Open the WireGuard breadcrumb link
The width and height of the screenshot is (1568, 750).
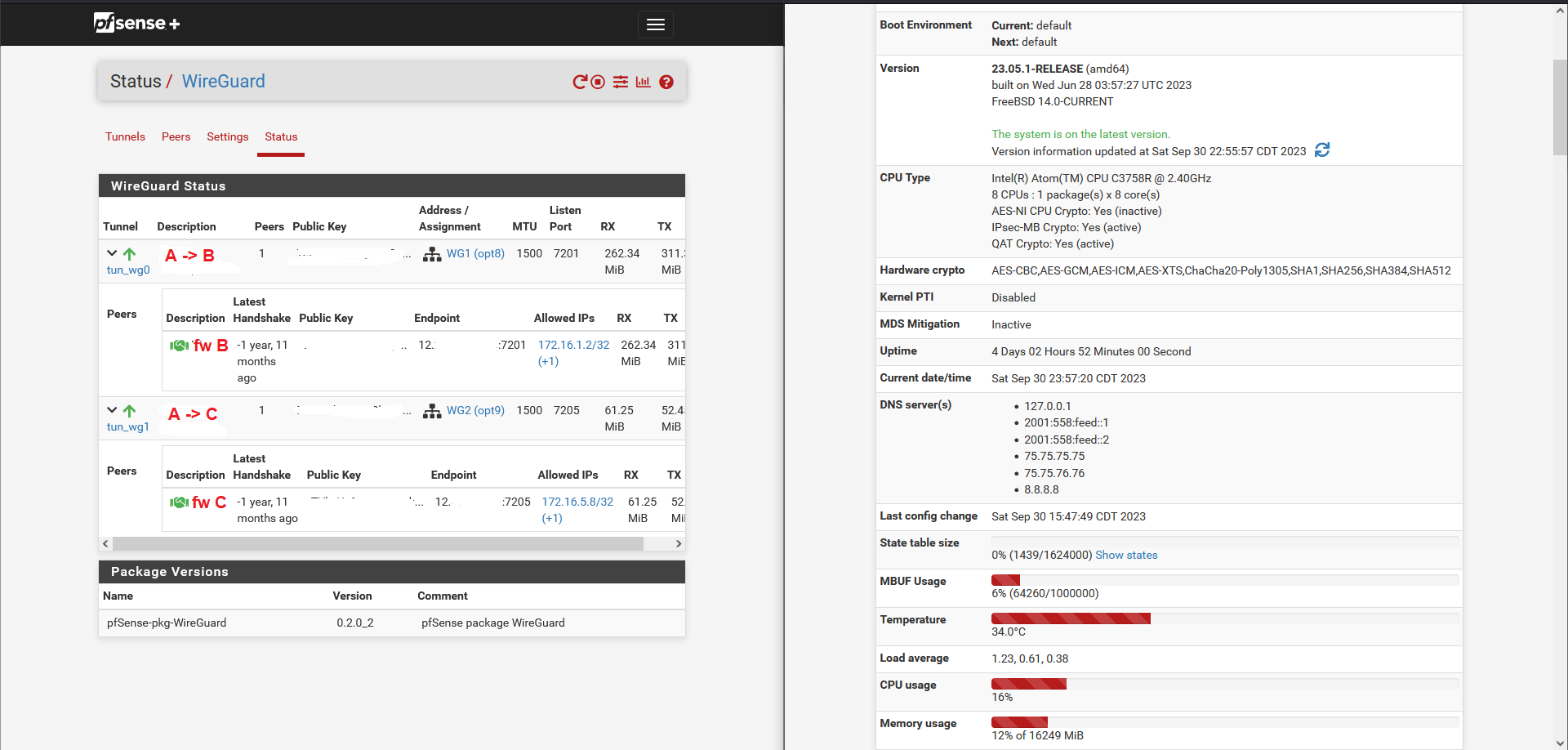223,81
